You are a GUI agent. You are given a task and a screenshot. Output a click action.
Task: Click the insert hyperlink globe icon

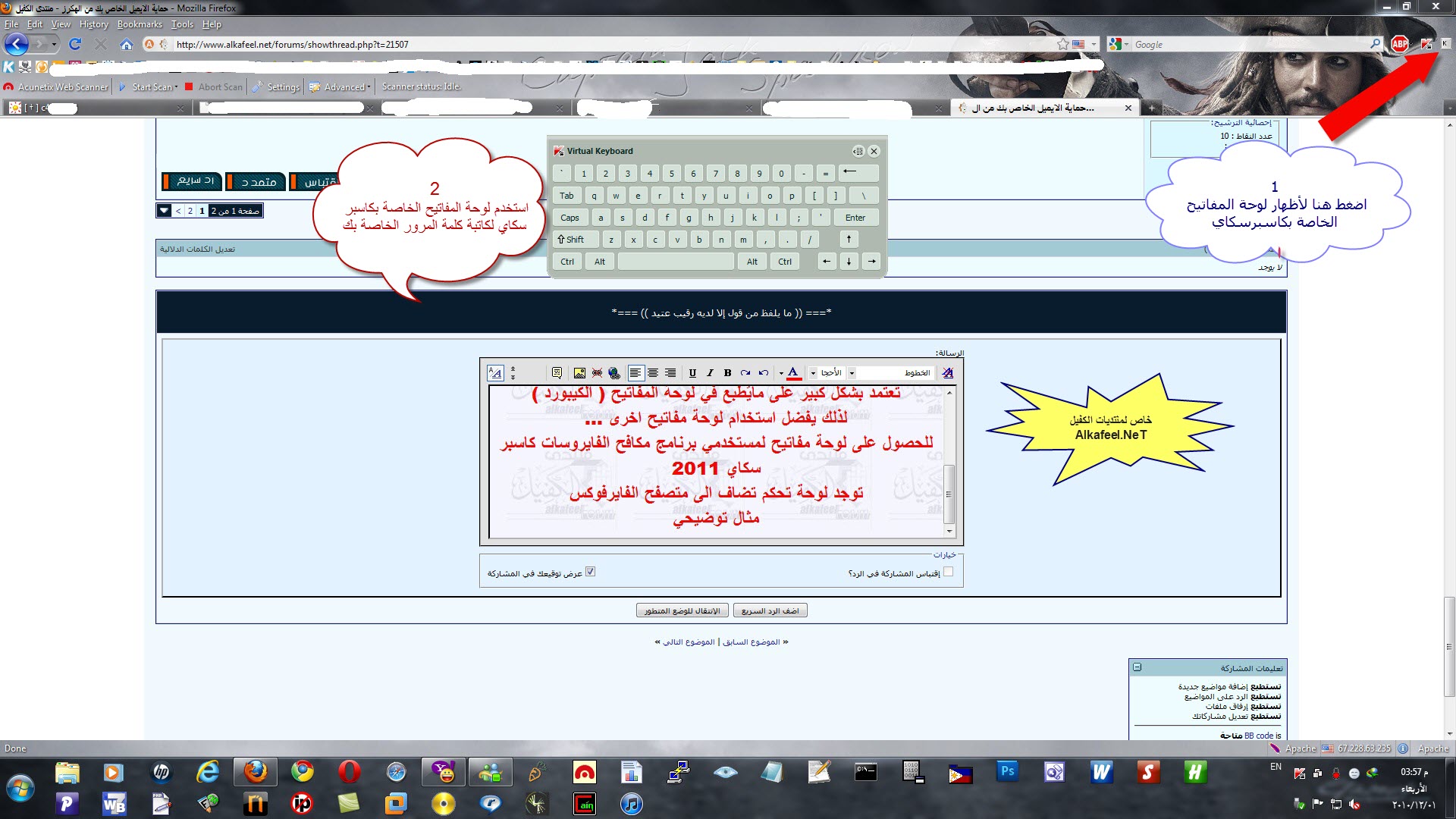click(x=614, y=372)
